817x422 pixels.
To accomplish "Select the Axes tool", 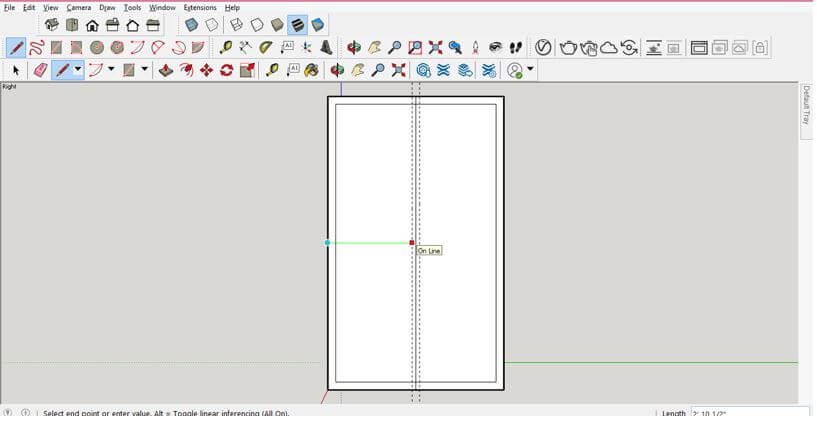I will (306, 48).
